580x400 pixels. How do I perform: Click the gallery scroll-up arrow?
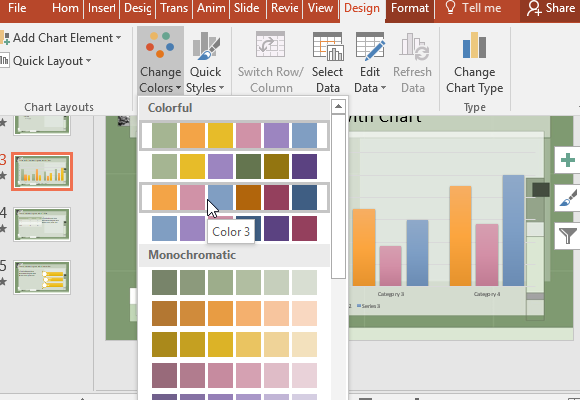338,107
